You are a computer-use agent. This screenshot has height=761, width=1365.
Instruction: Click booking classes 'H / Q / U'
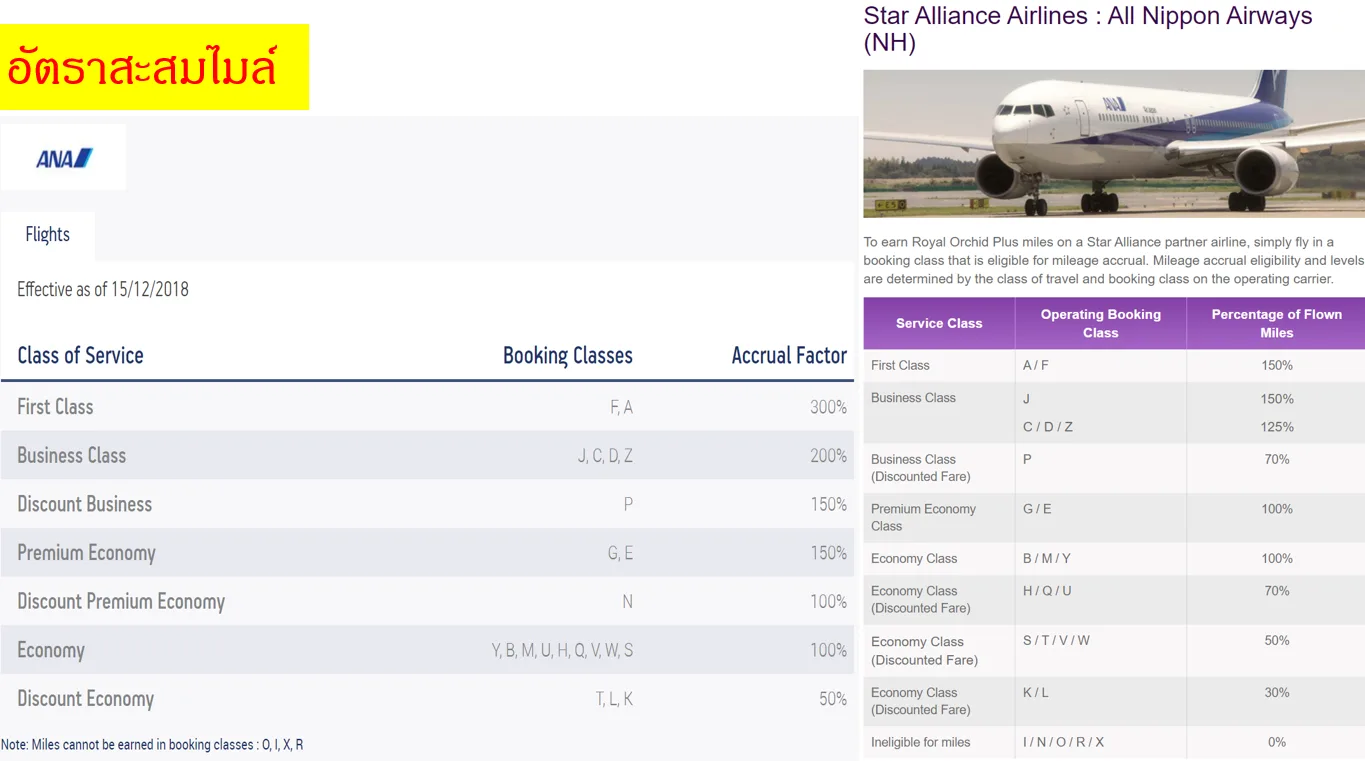pos(1047,591)
